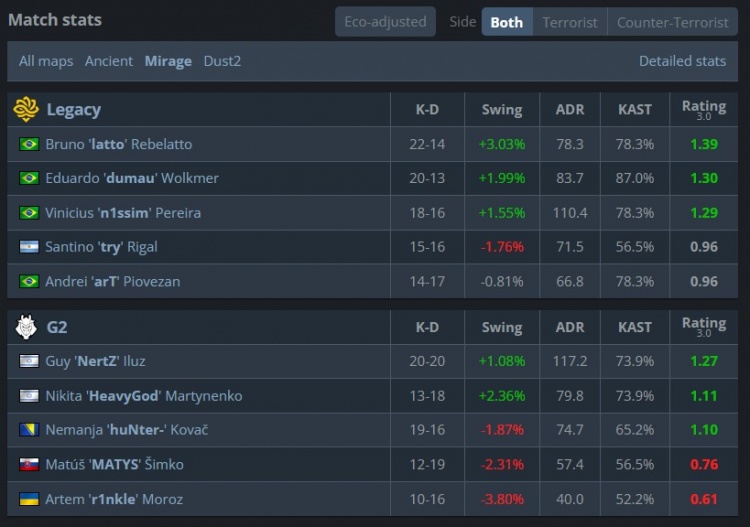Viewport: 750px width, 527px height.
Task: Click Brazil flag beside n1ssim
Action: 29,213
